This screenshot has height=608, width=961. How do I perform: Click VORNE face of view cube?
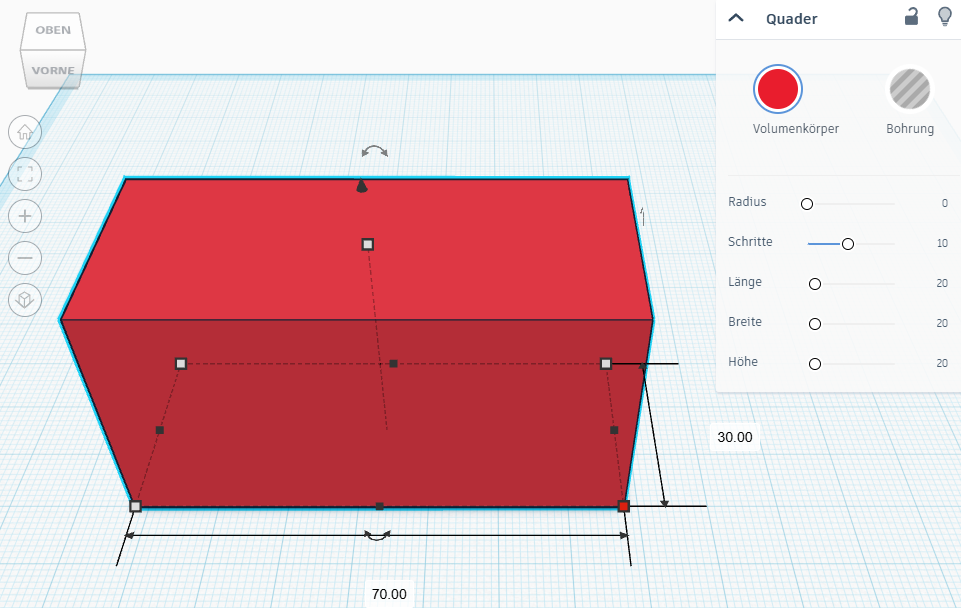point(53,70)
